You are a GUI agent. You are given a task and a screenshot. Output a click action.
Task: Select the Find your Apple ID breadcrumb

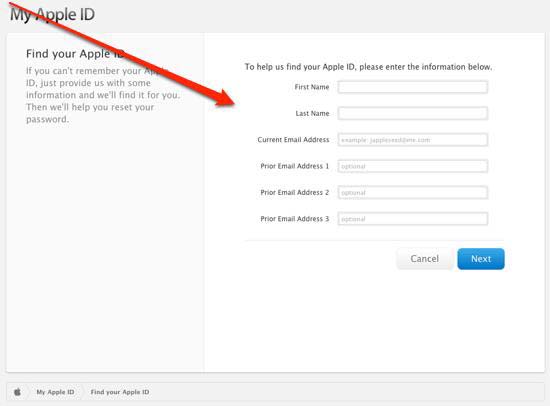coord(120,392)
